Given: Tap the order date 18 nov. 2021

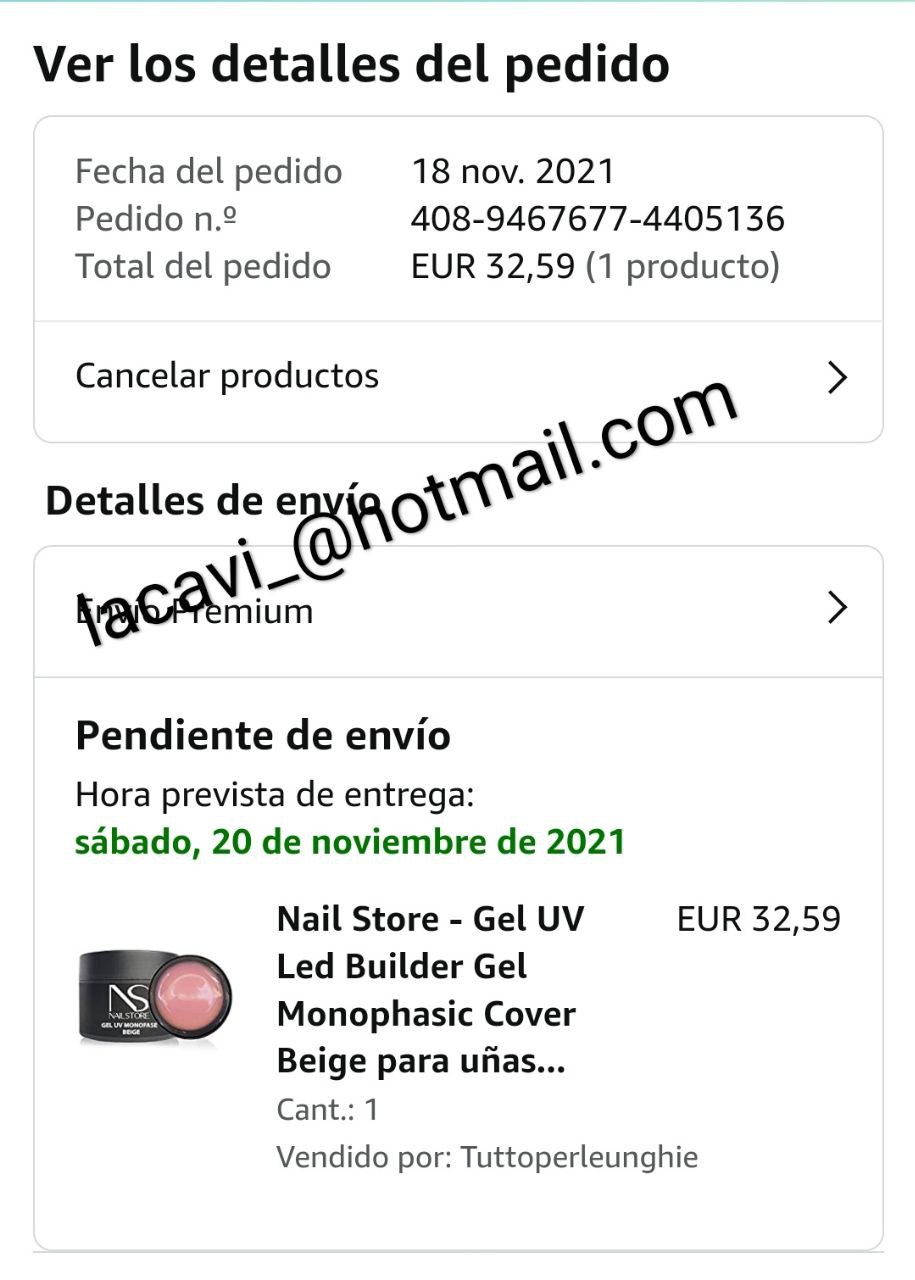Looking at the screenshot, I should [513, 171].
